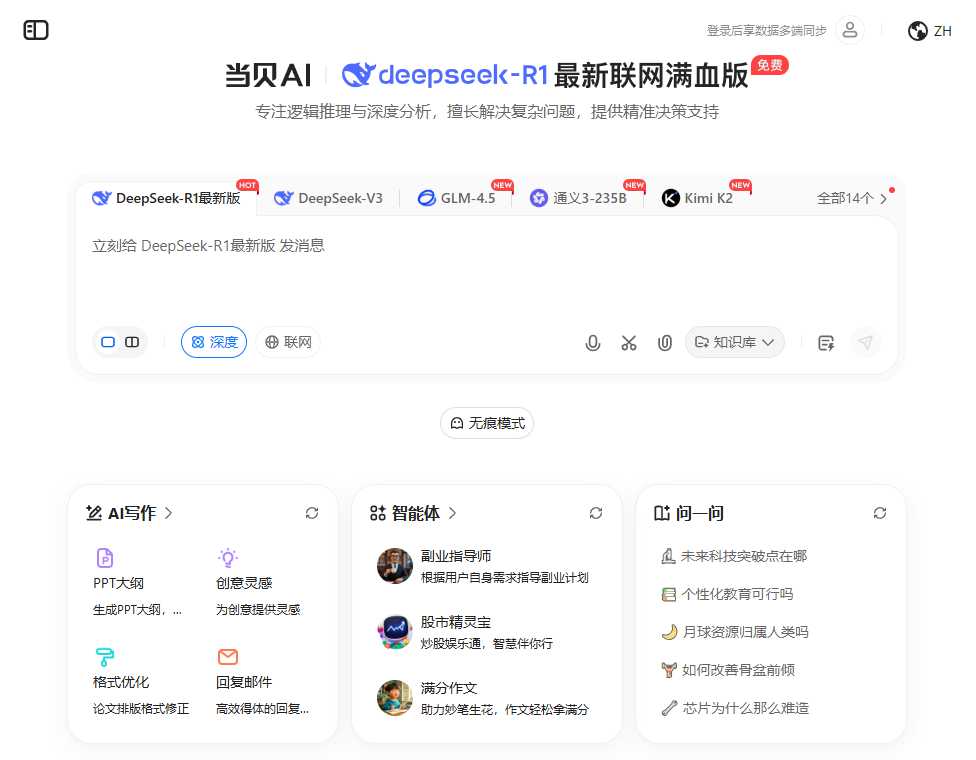Switch to the GLM-4.5 tab

pyautogui.click(x=456, y=199)
